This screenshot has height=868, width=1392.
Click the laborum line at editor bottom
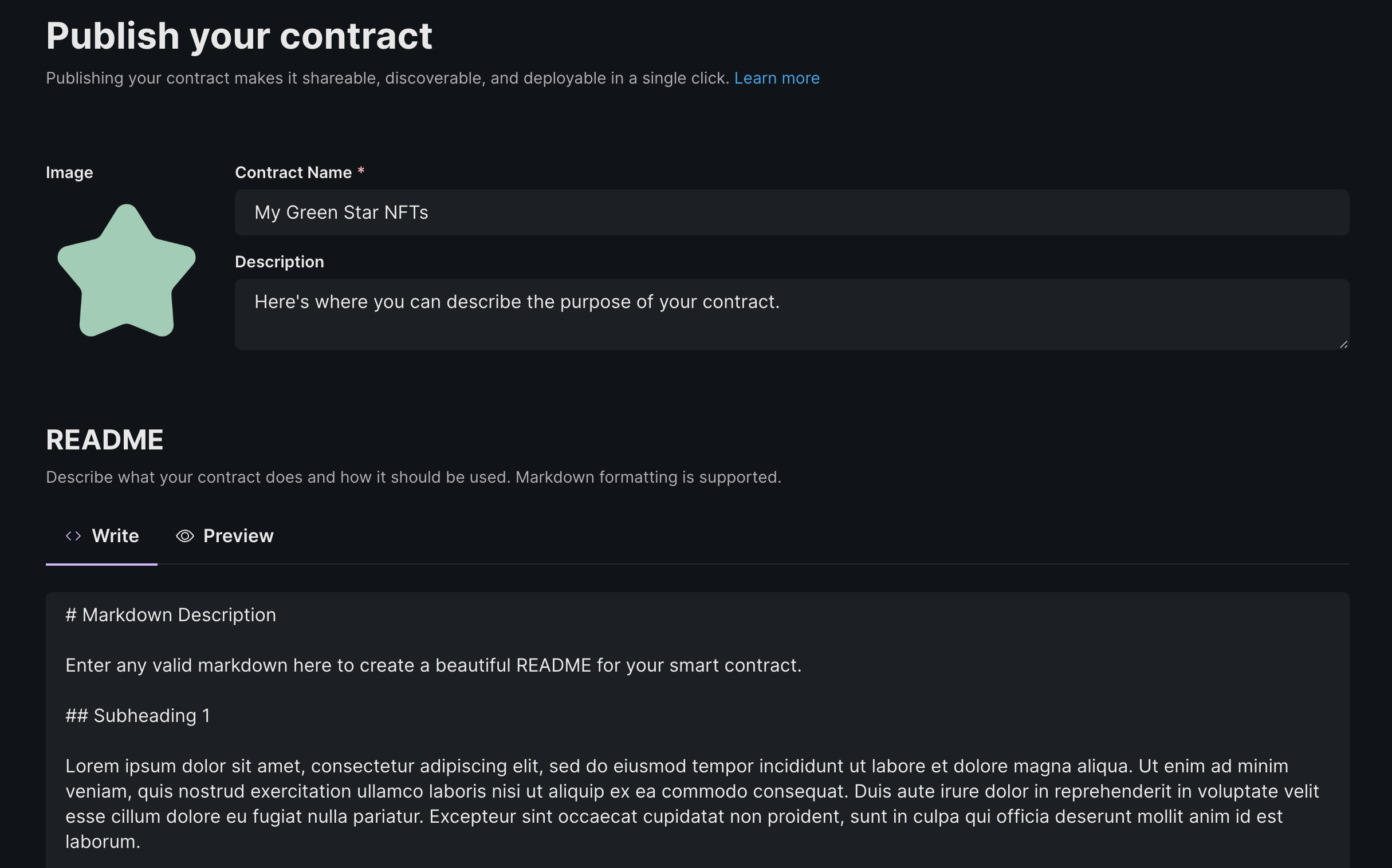point(102,841)
